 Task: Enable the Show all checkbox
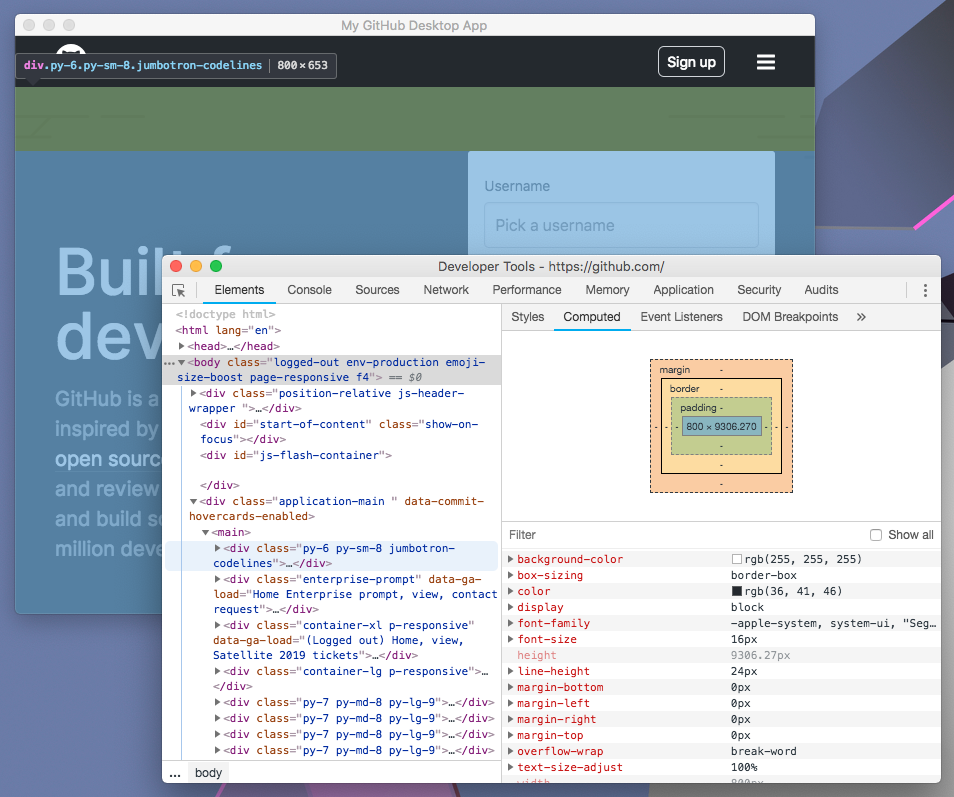click(x=876, y=534)
